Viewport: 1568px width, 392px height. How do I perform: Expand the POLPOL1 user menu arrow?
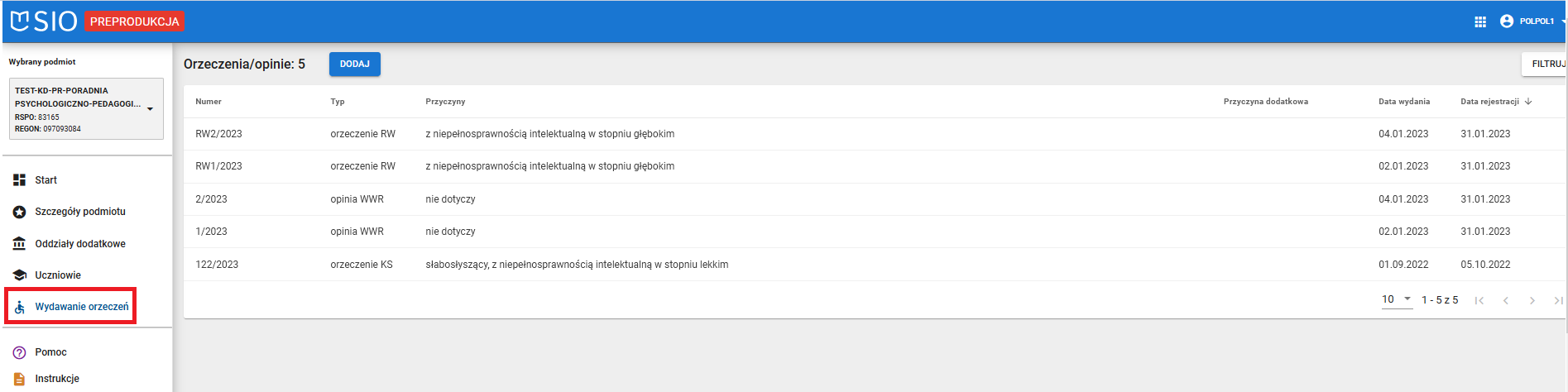click(1562, 22)
